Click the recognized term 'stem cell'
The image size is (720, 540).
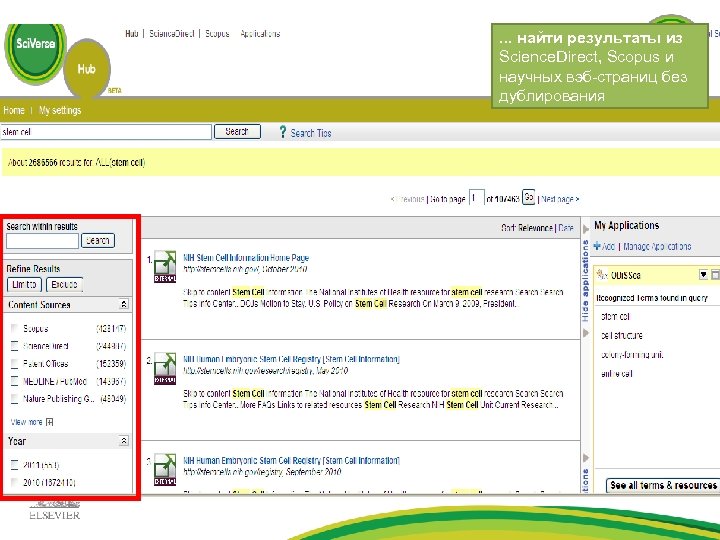coord(615,316)
